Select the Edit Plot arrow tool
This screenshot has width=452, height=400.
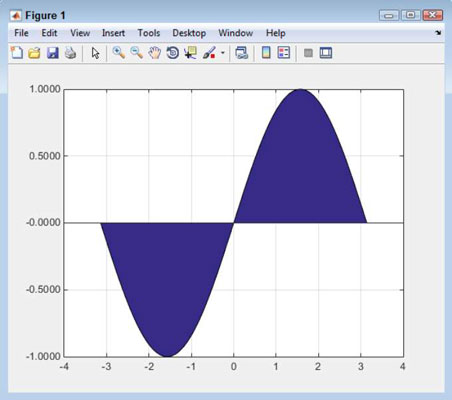95,53
